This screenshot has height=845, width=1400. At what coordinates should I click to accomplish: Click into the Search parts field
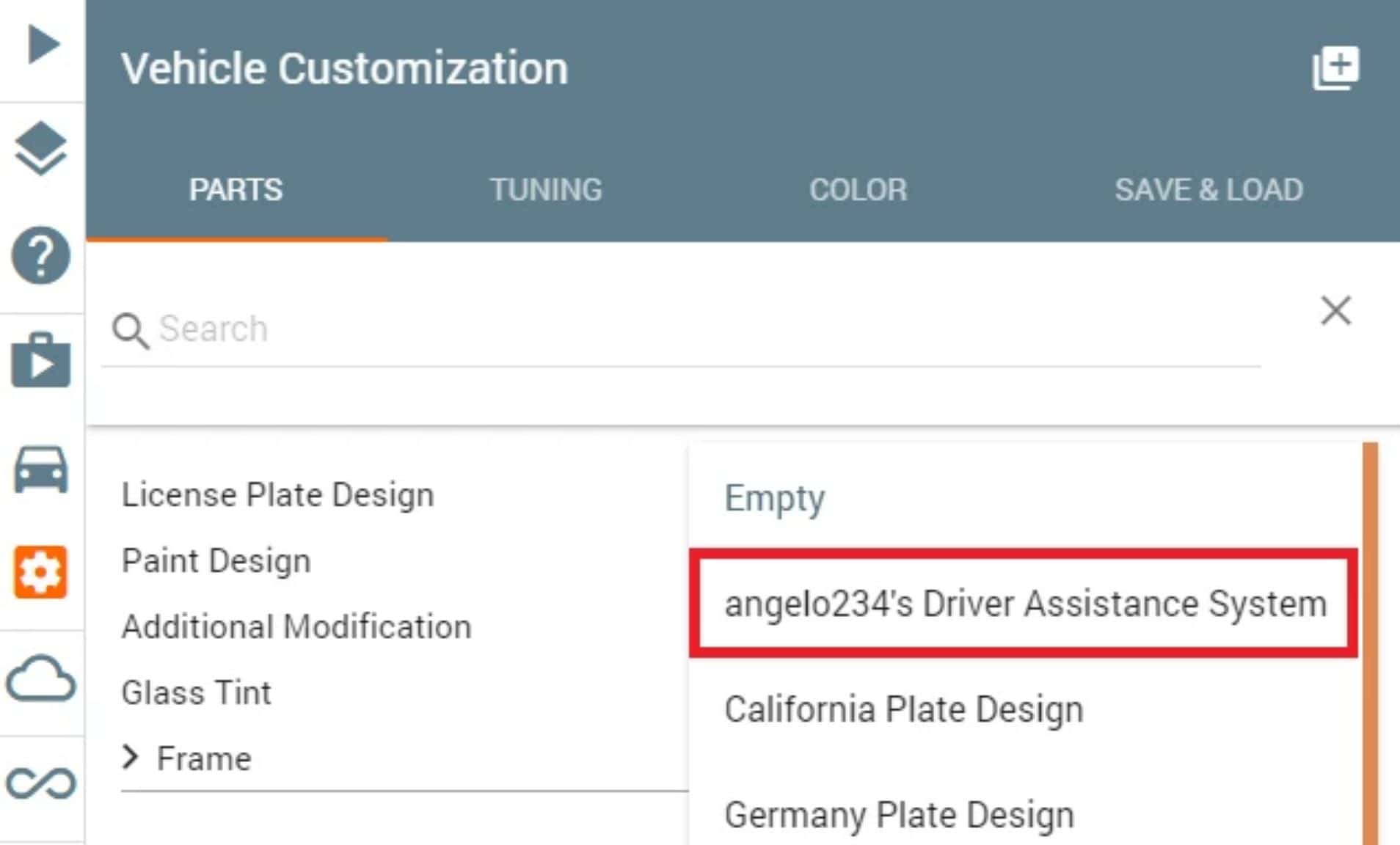pyautogui.click(x=660, y=329)
